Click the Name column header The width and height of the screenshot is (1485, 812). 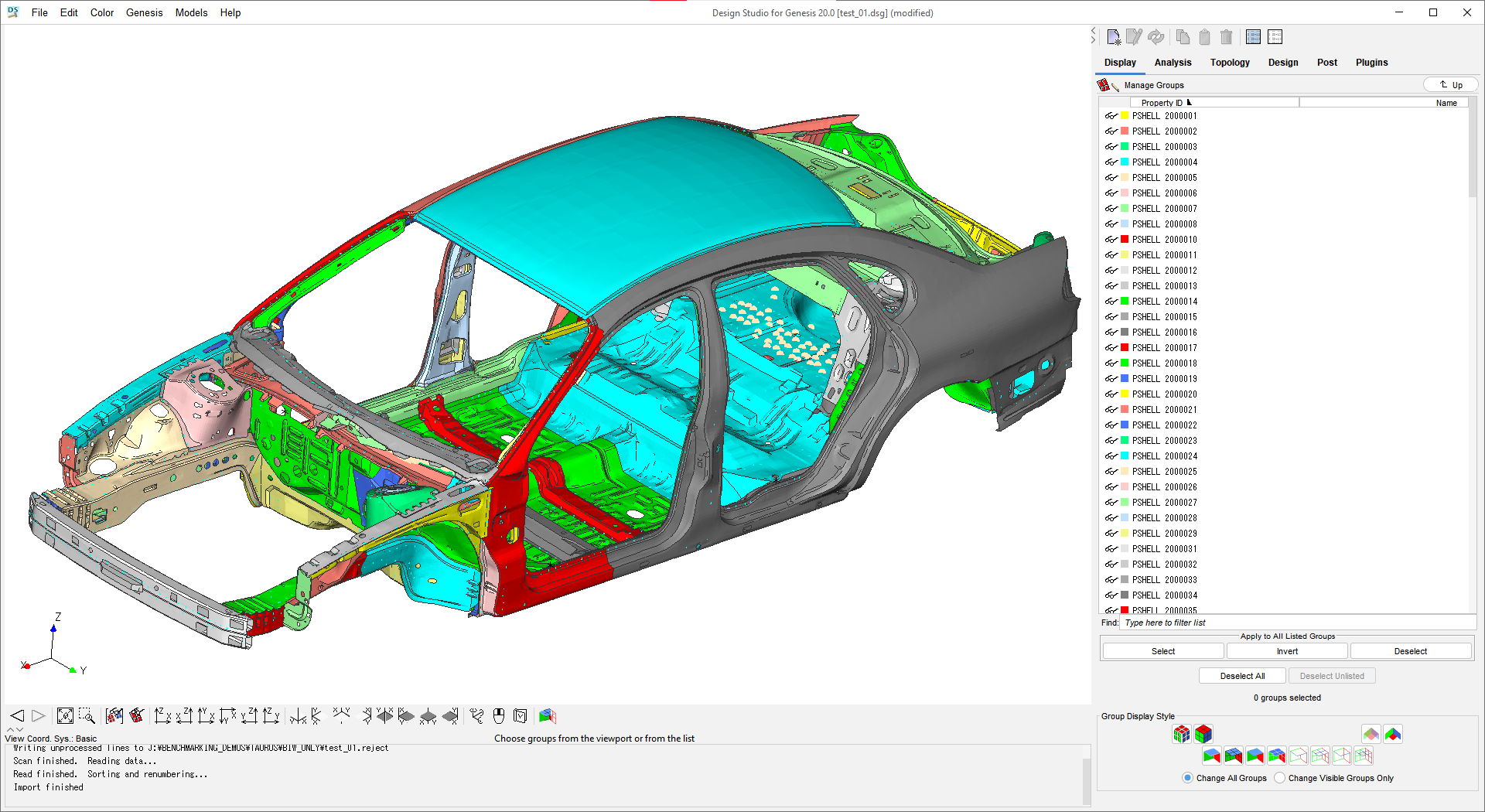pyautogui.click(x=1384, y=103)
